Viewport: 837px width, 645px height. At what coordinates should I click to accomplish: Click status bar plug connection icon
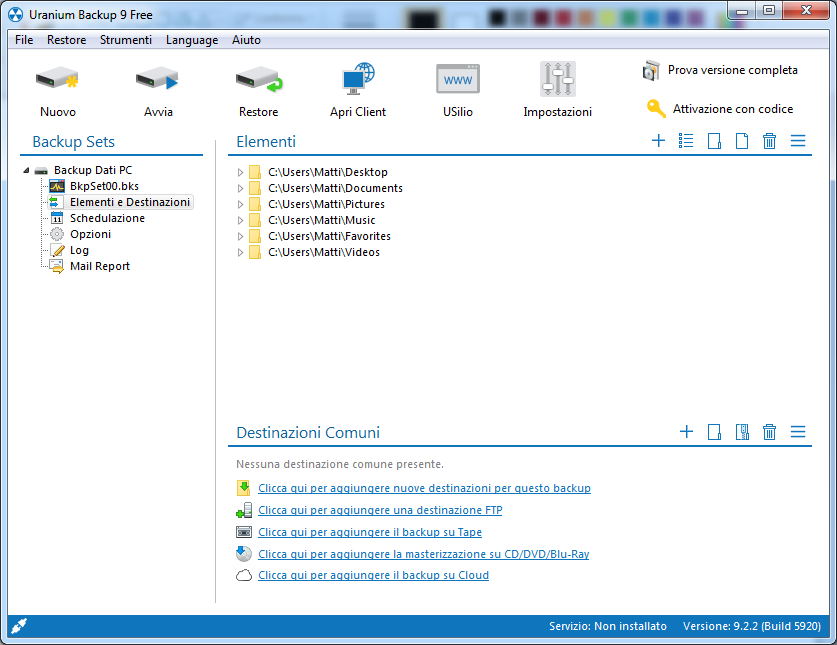19,626
